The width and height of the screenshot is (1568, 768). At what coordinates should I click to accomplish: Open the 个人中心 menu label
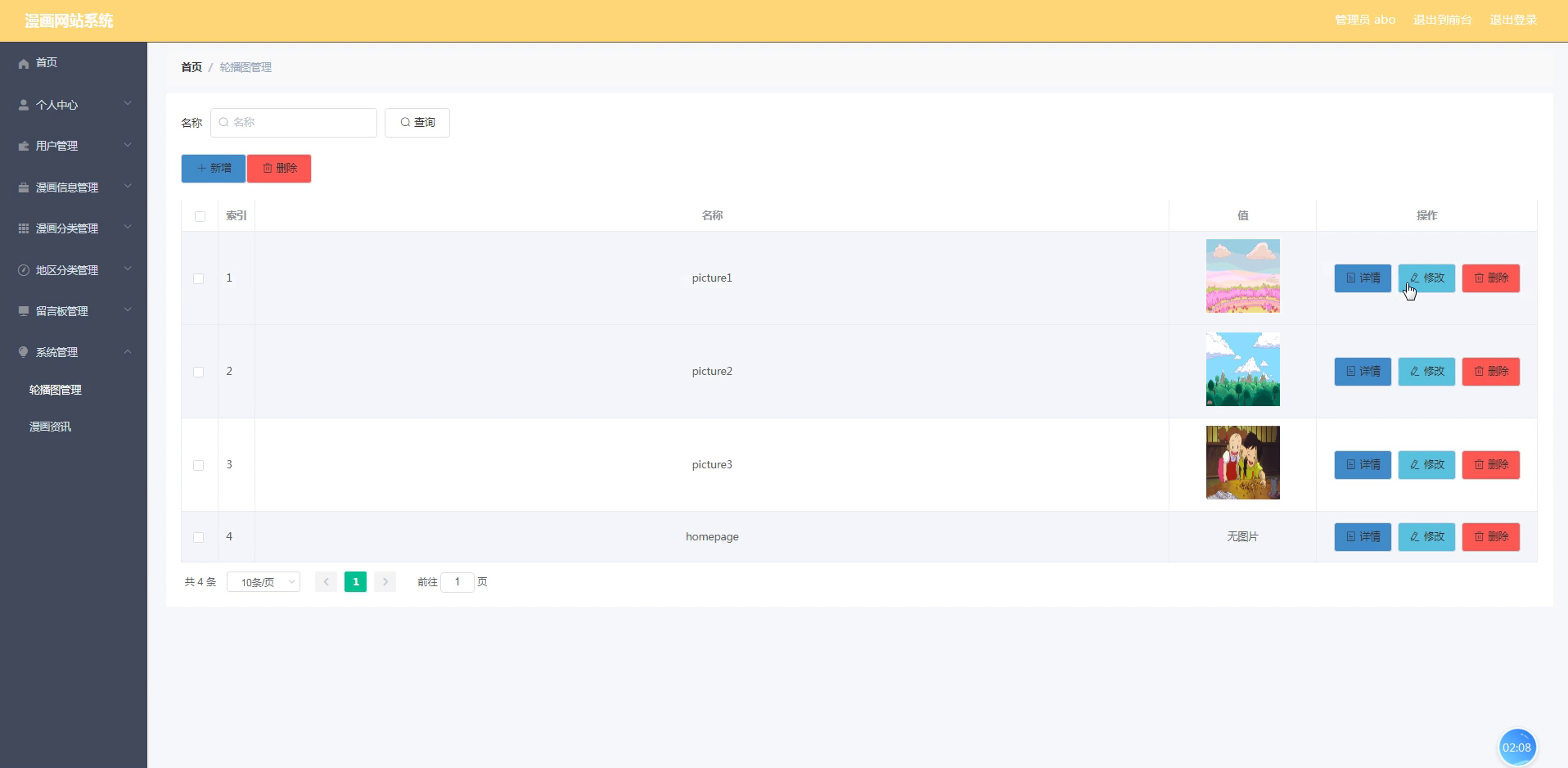click(56, 105)
